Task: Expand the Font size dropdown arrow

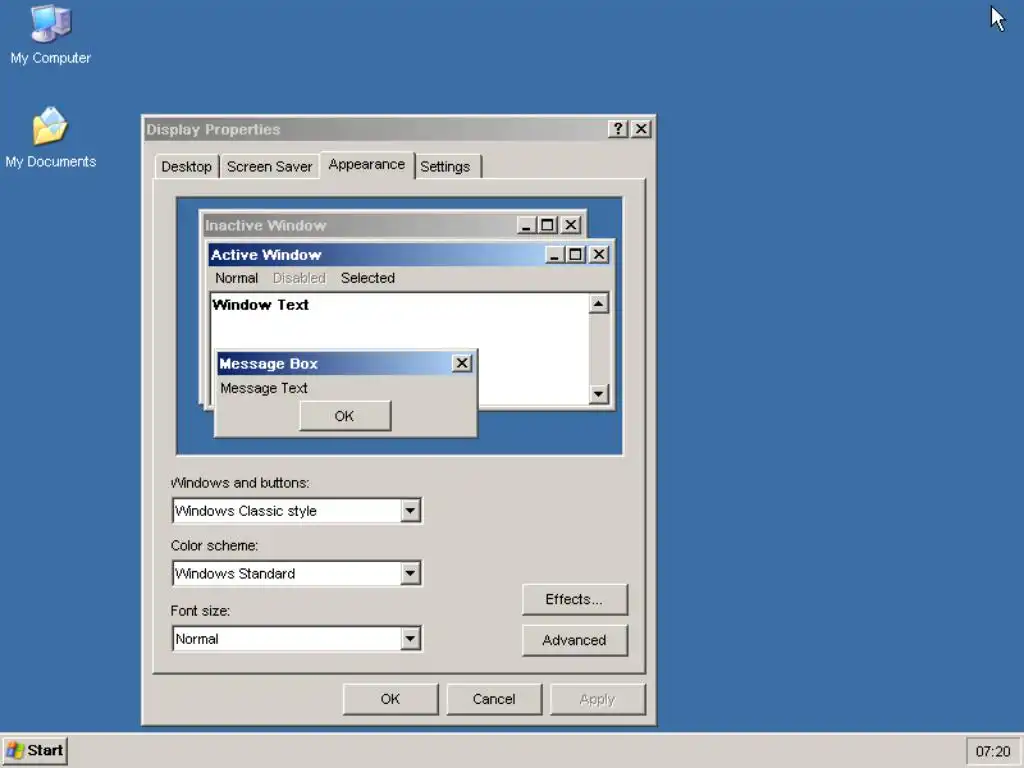Action: click(x=410, y=639)
